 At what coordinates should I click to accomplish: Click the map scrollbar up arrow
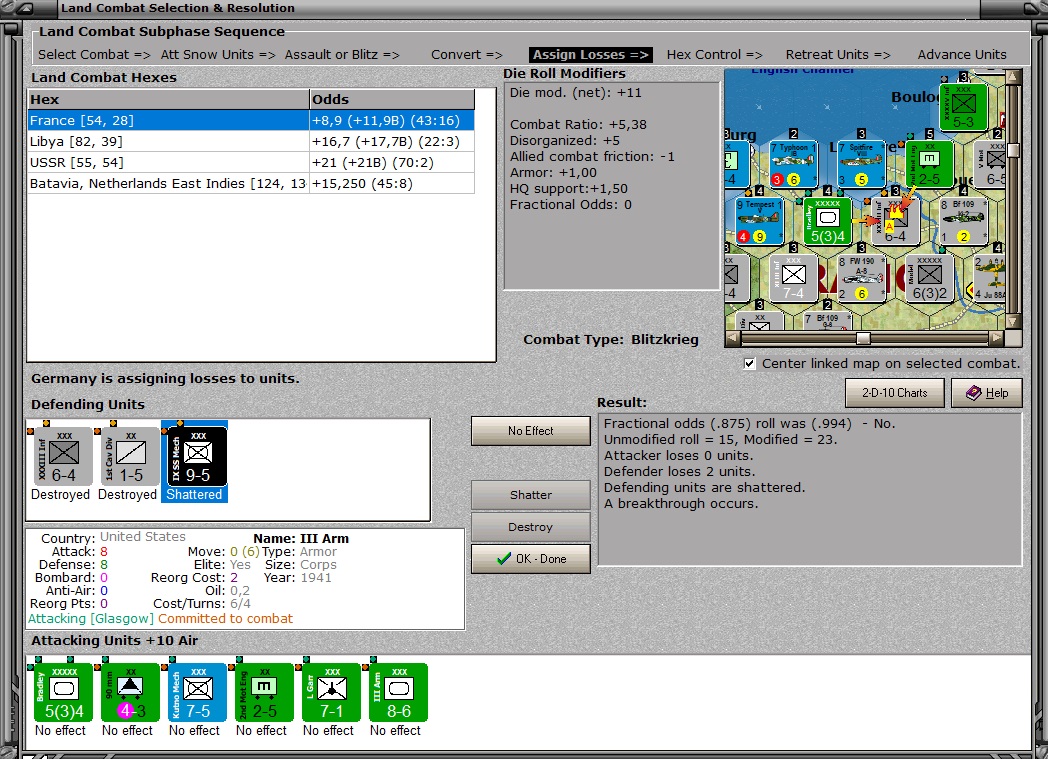tap(1013, 77)
